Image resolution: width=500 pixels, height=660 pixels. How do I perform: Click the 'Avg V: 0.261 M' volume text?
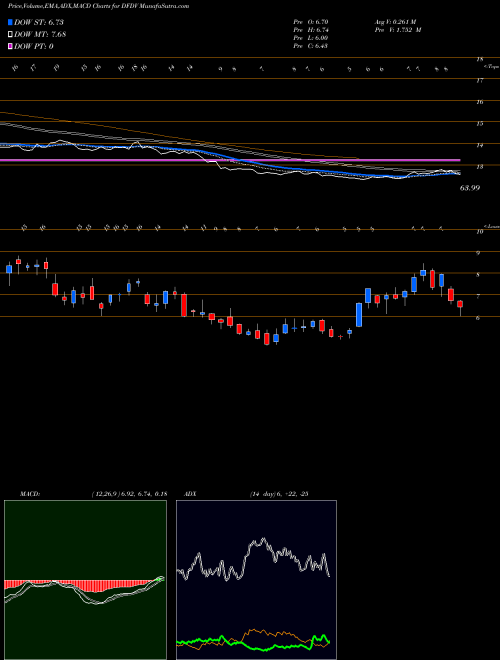coord(395,22)
